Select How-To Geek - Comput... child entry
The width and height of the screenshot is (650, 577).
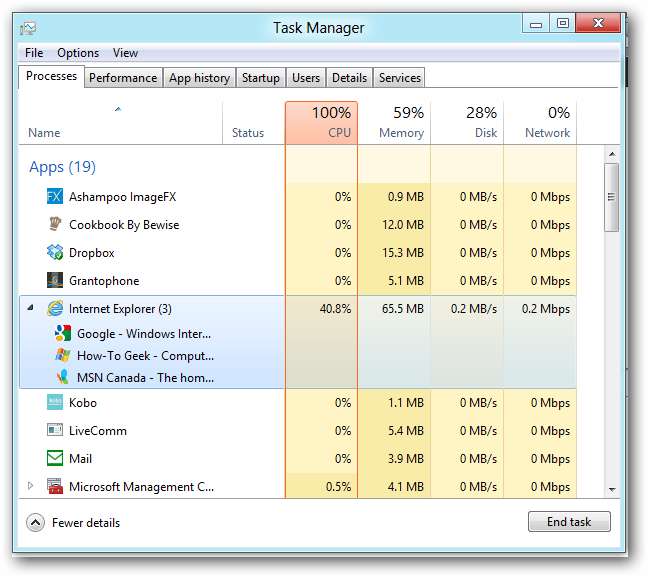click(x=146, y=356)
